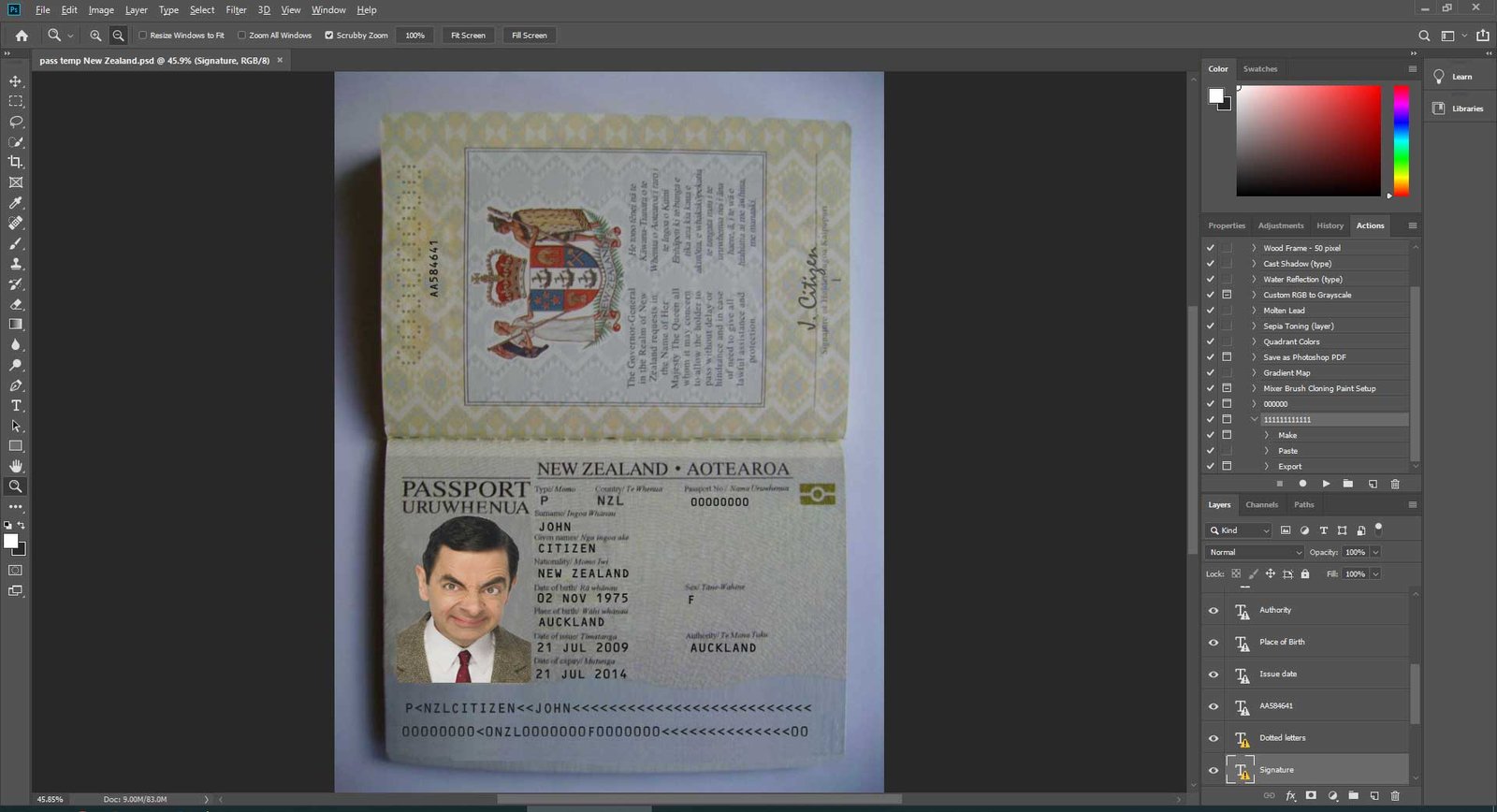The image size is (1497, 812).
Task: Expand the Sepia Toning (layer) action
Action: tap(1254, 326)
